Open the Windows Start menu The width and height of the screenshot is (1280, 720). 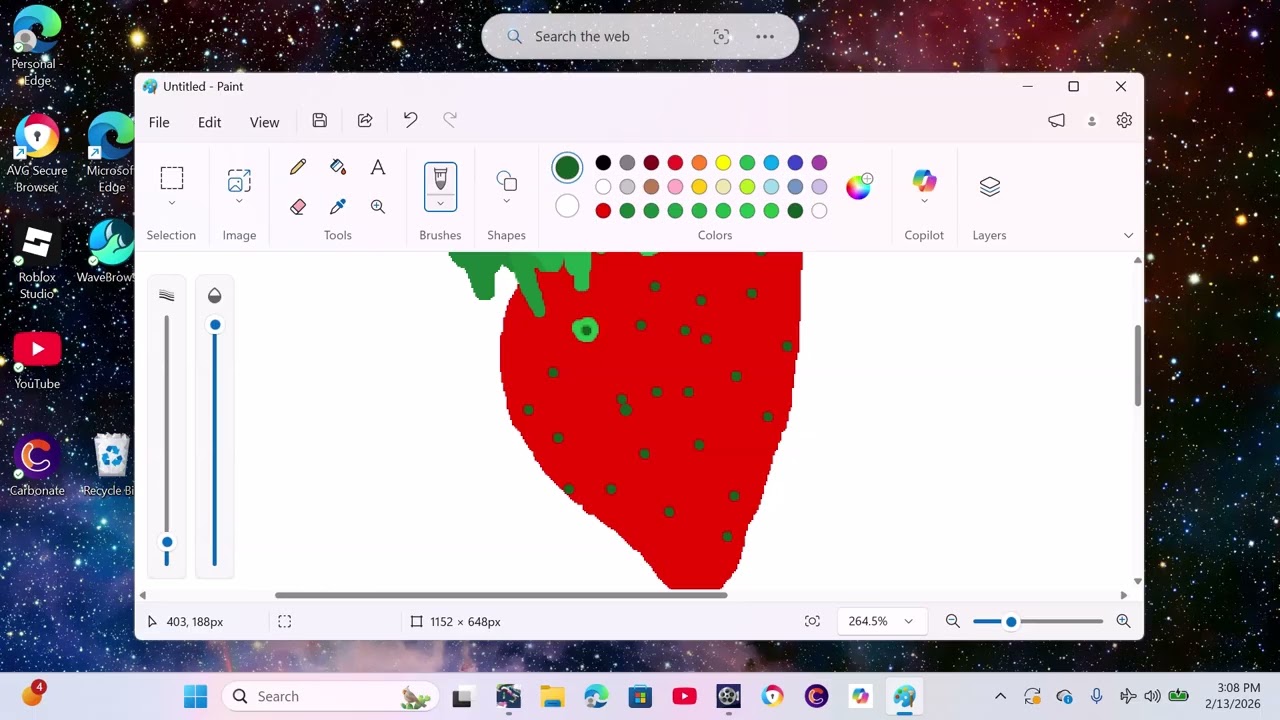click(x=196, y=696)
